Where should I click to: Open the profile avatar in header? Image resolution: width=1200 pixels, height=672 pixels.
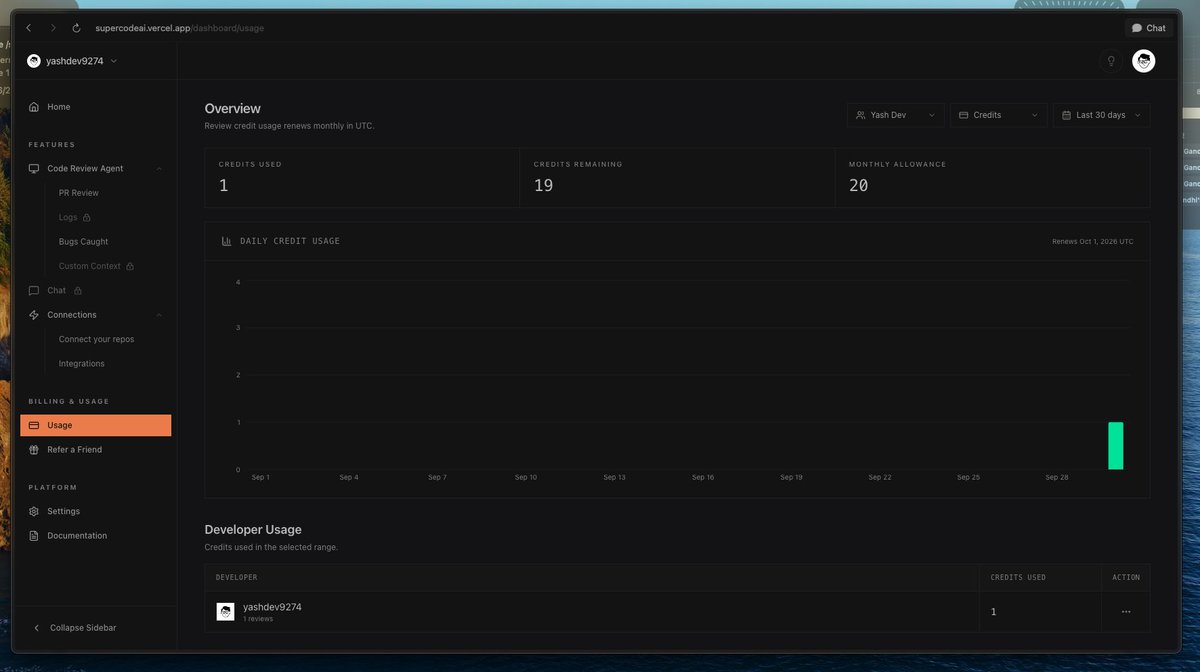1143,61
